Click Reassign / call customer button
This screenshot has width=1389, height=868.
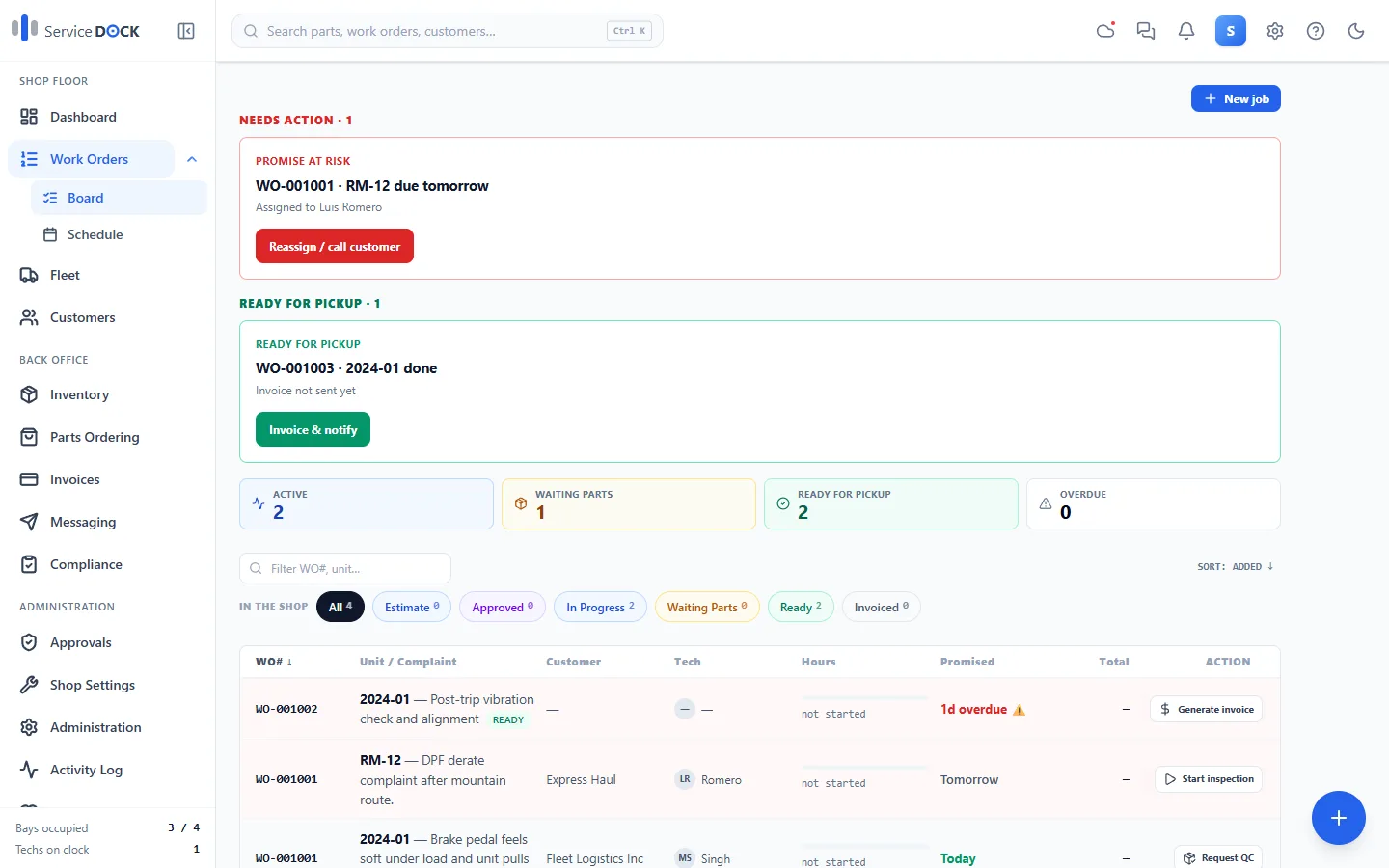334,246
